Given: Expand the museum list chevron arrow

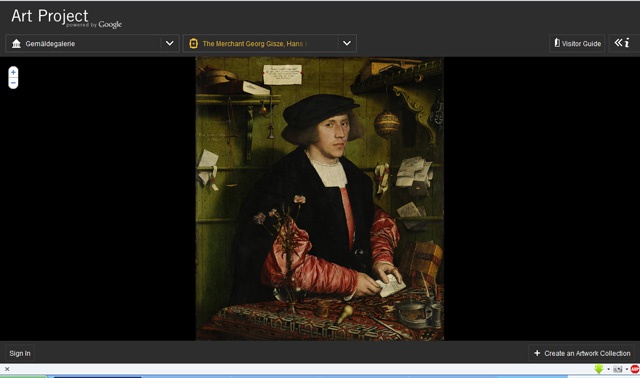Looking at the screenshot, I should click(x=169, y=43).
